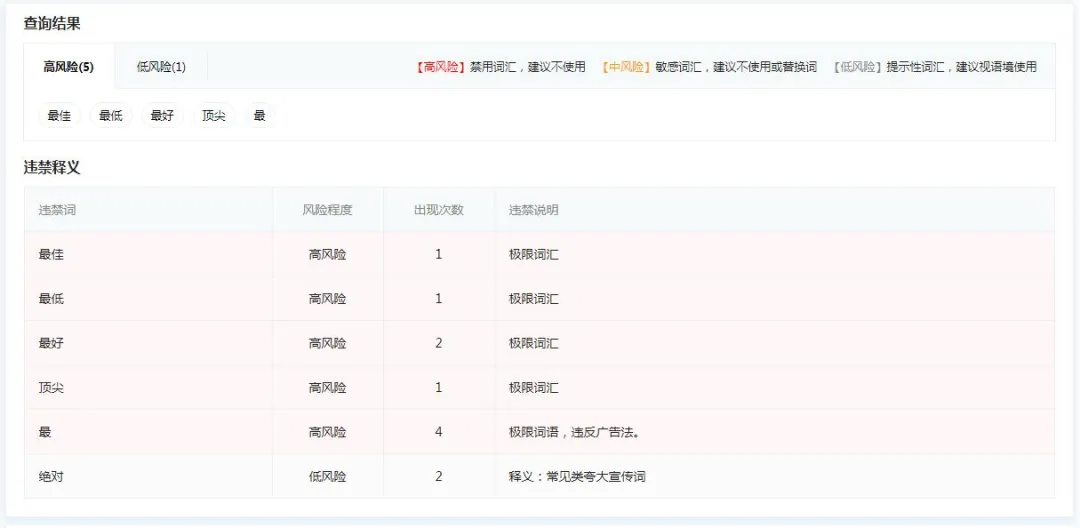
Task: Click 提示性词汇，建议视语境使用 legend text
Action: pos(961,67)
